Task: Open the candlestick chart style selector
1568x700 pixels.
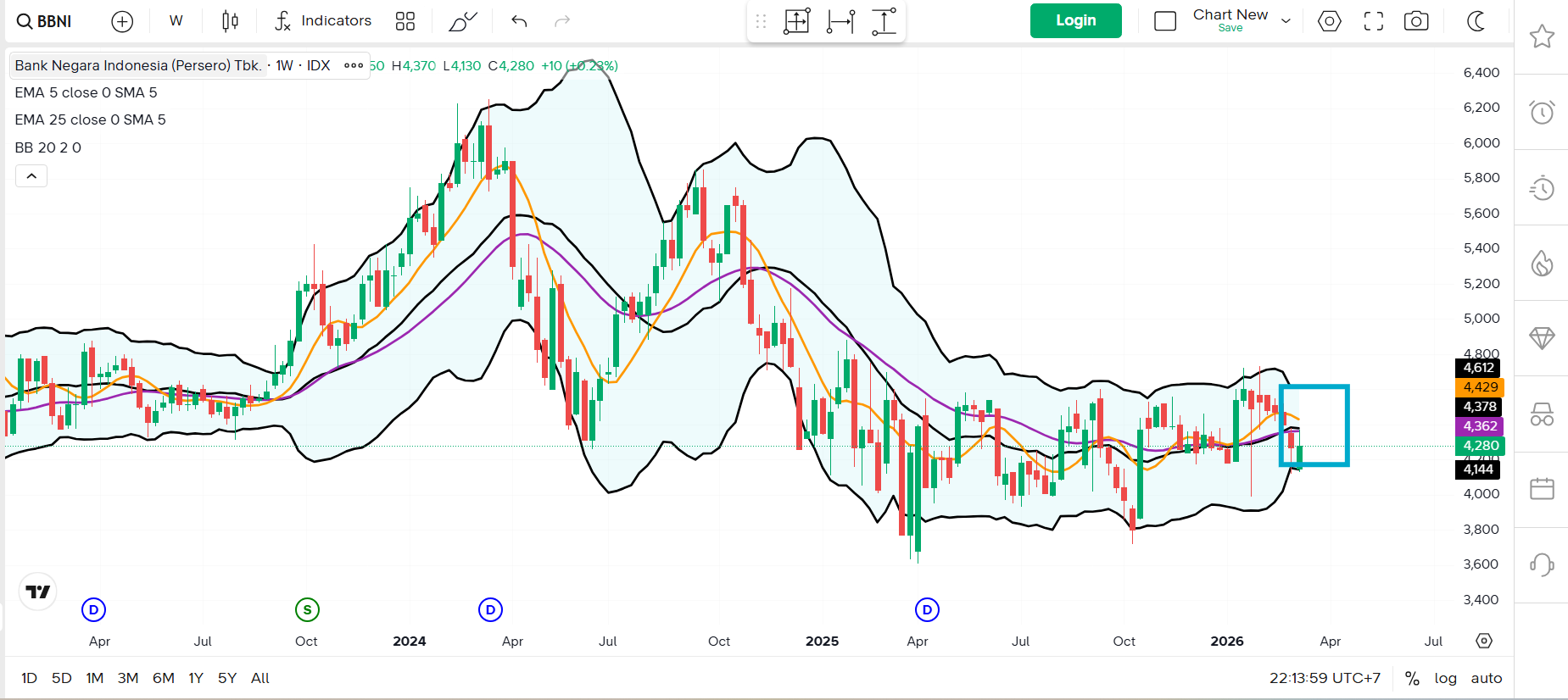Action: point(230,21)
